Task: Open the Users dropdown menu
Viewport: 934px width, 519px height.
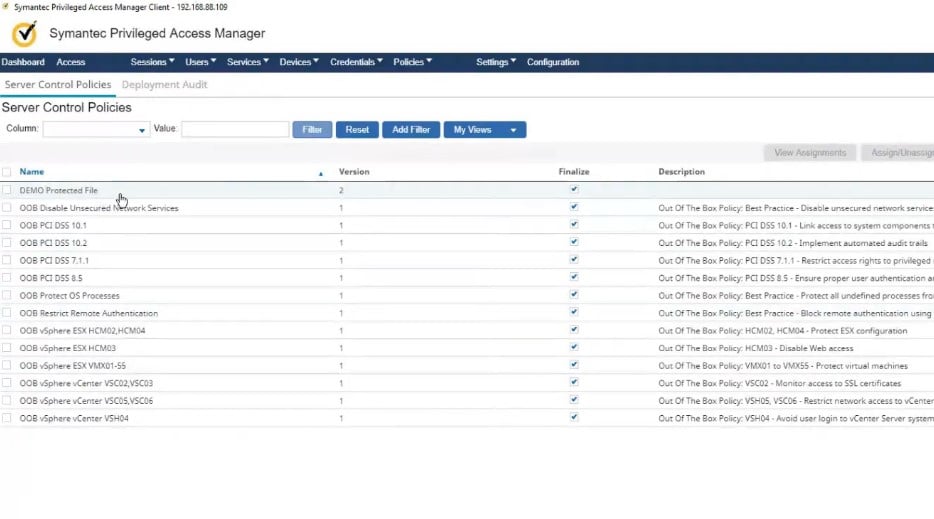Action: tap(200, 62)
